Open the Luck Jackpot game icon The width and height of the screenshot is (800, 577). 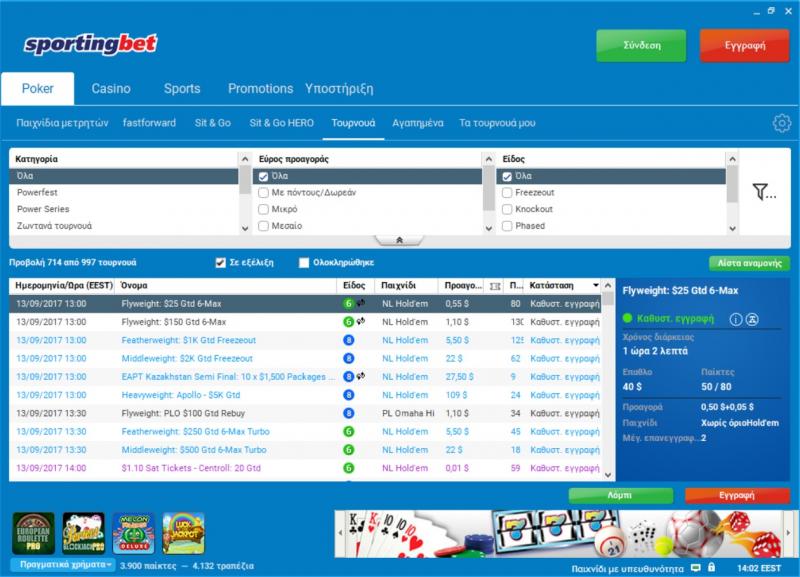point(183,533)
